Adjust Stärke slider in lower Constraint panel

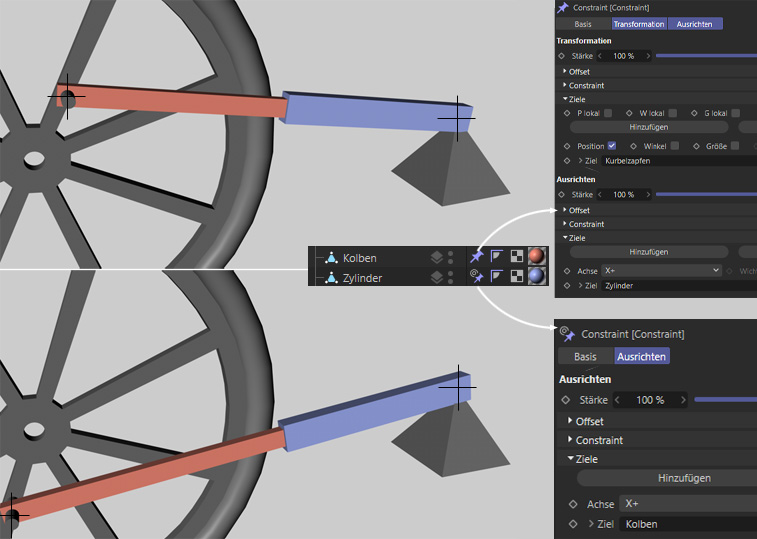point(726,399)
